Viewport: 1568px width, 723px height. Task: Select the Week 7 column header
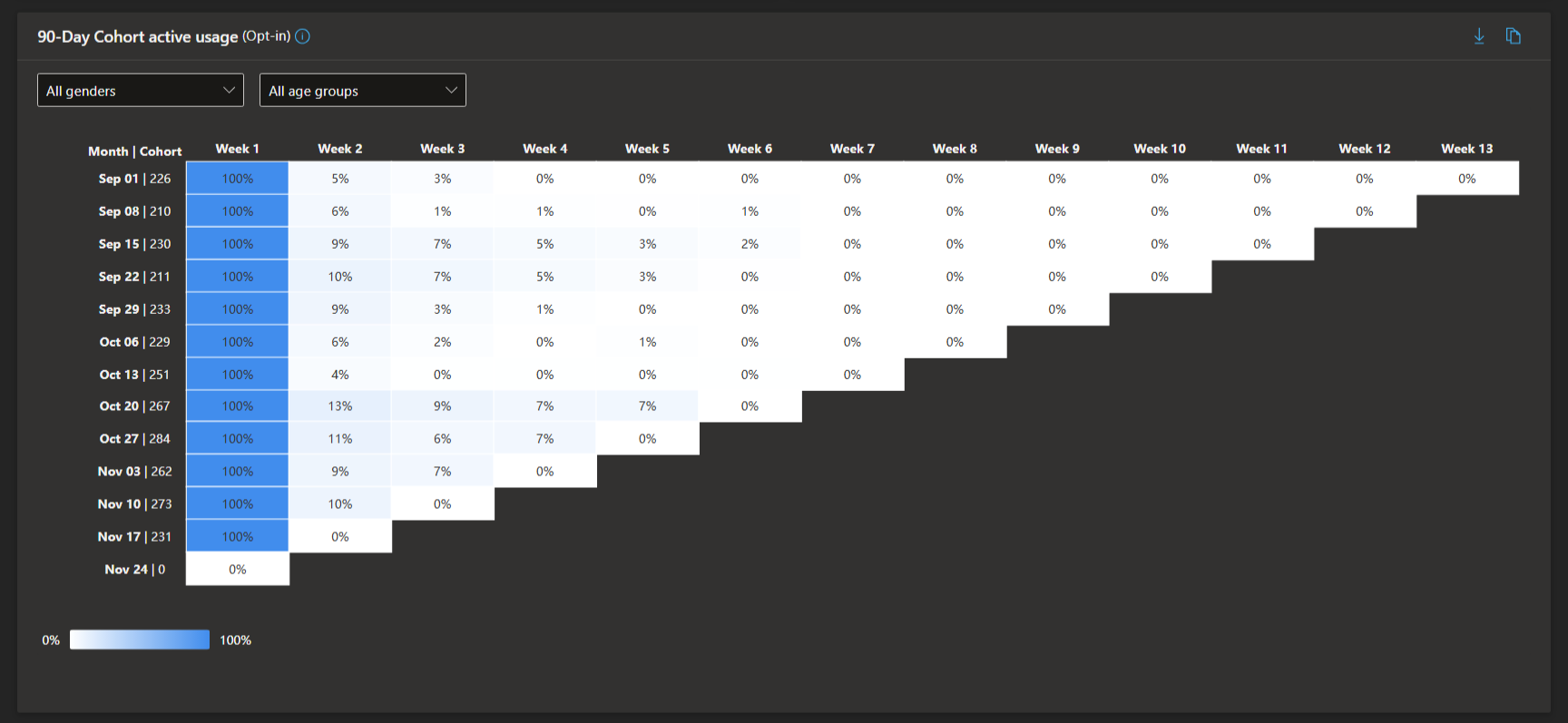852,149
